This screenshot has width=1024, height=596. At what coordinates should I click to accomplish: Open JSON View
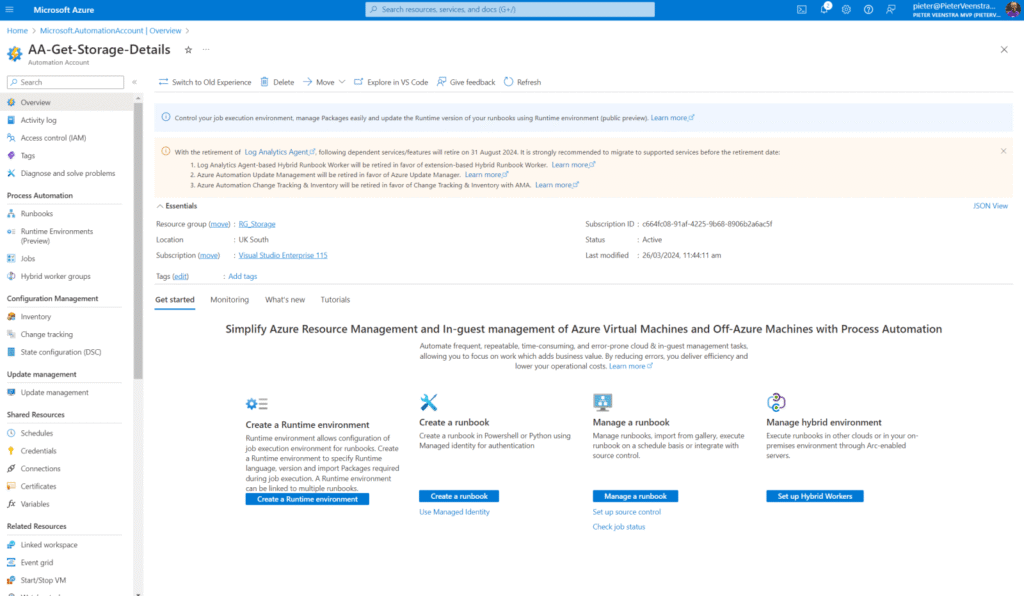pyautogui.click(x=990, y=206)
